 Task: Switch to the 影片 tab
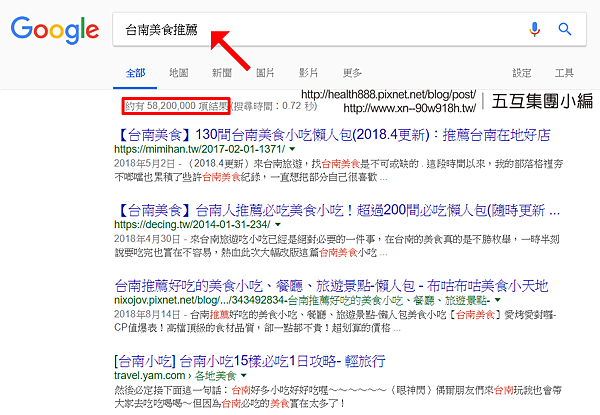click(x=308, y=73)
